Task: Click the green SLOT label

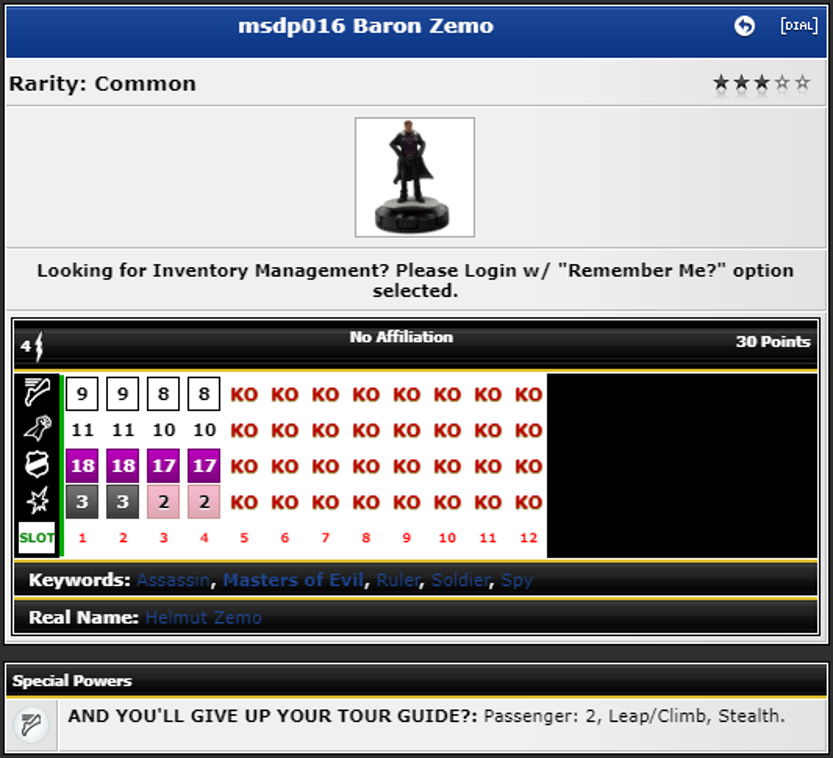Action: (37, 538)
